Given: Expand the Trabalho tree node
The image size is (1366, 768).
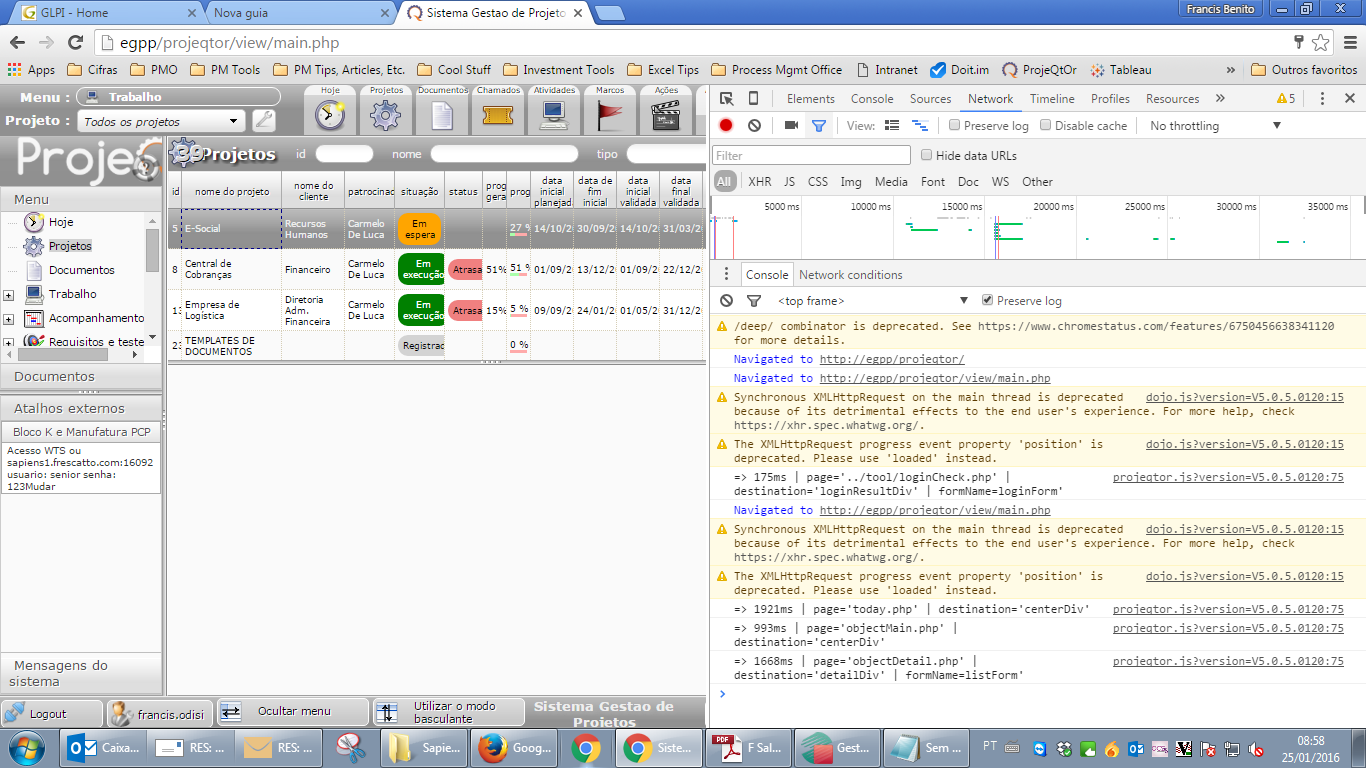Looking at the screenshot, I should [9, 295].
